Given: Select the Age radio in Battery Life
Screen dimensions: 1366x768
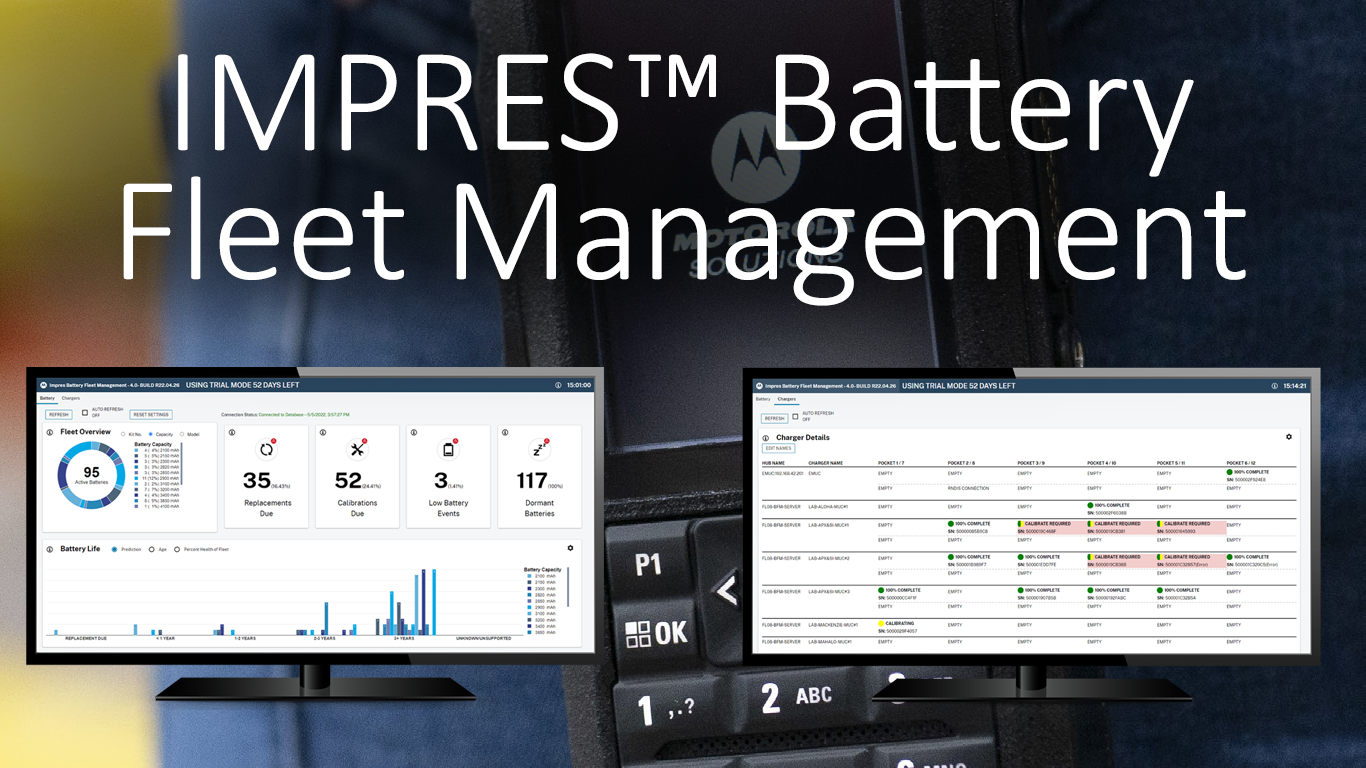Looking at the screenshot, I should [152, 549].
